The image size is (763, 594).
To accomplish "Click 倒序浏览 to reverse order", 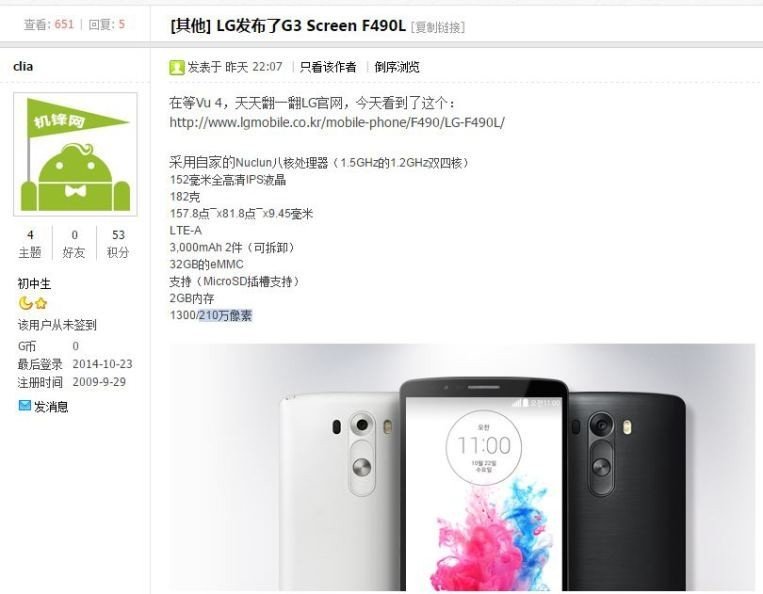I will [397, 67].
